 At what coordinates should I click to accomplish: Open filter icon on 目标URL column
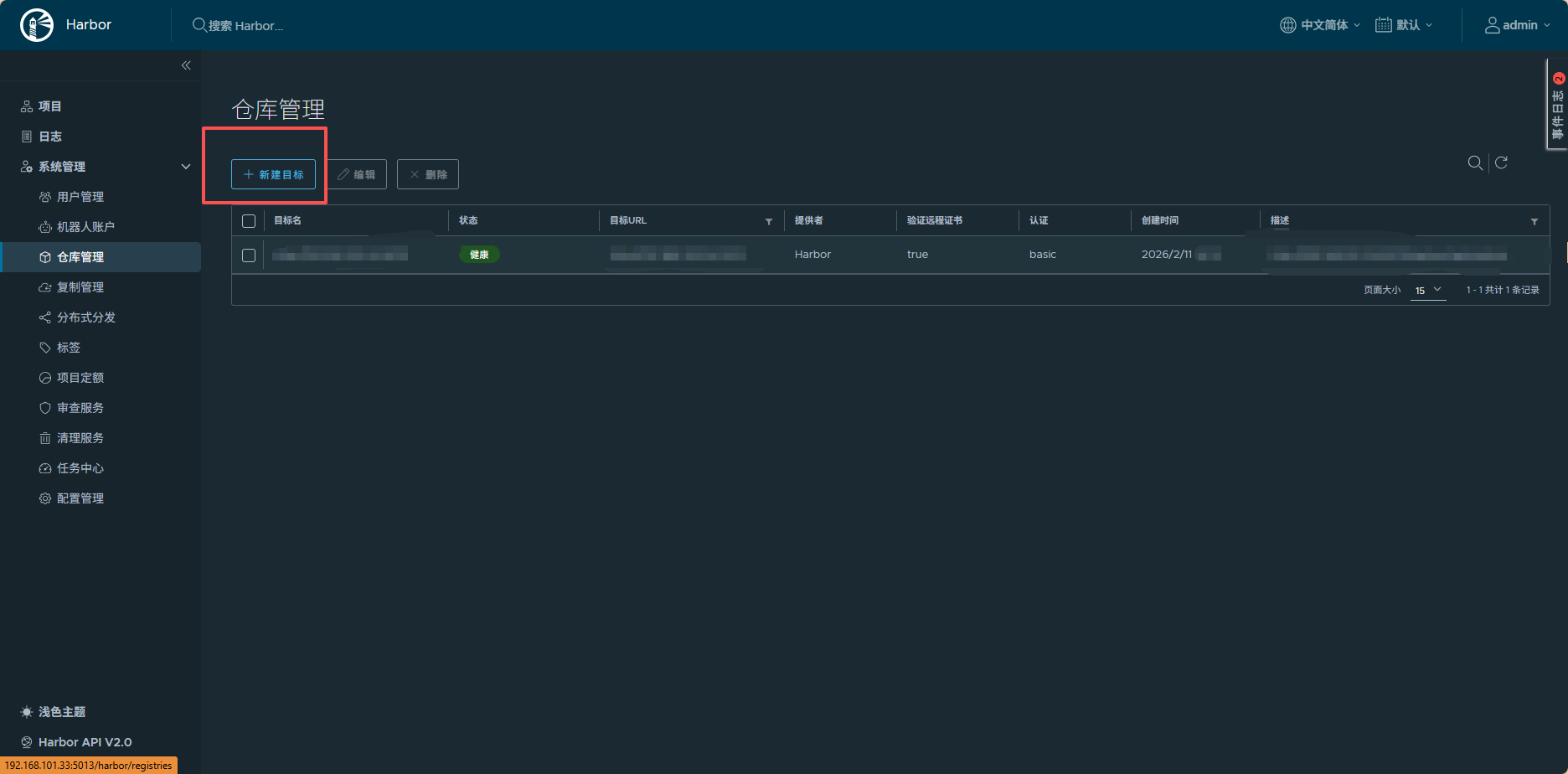click(769, 221)
